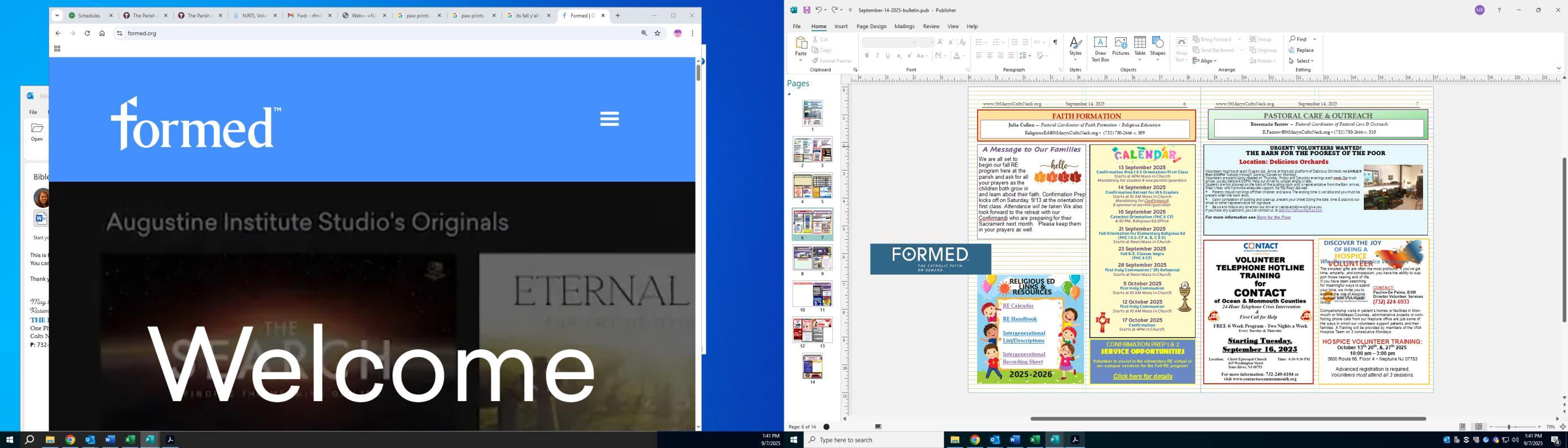Open Chrome three-dot menu

click(x=692, y=33)
